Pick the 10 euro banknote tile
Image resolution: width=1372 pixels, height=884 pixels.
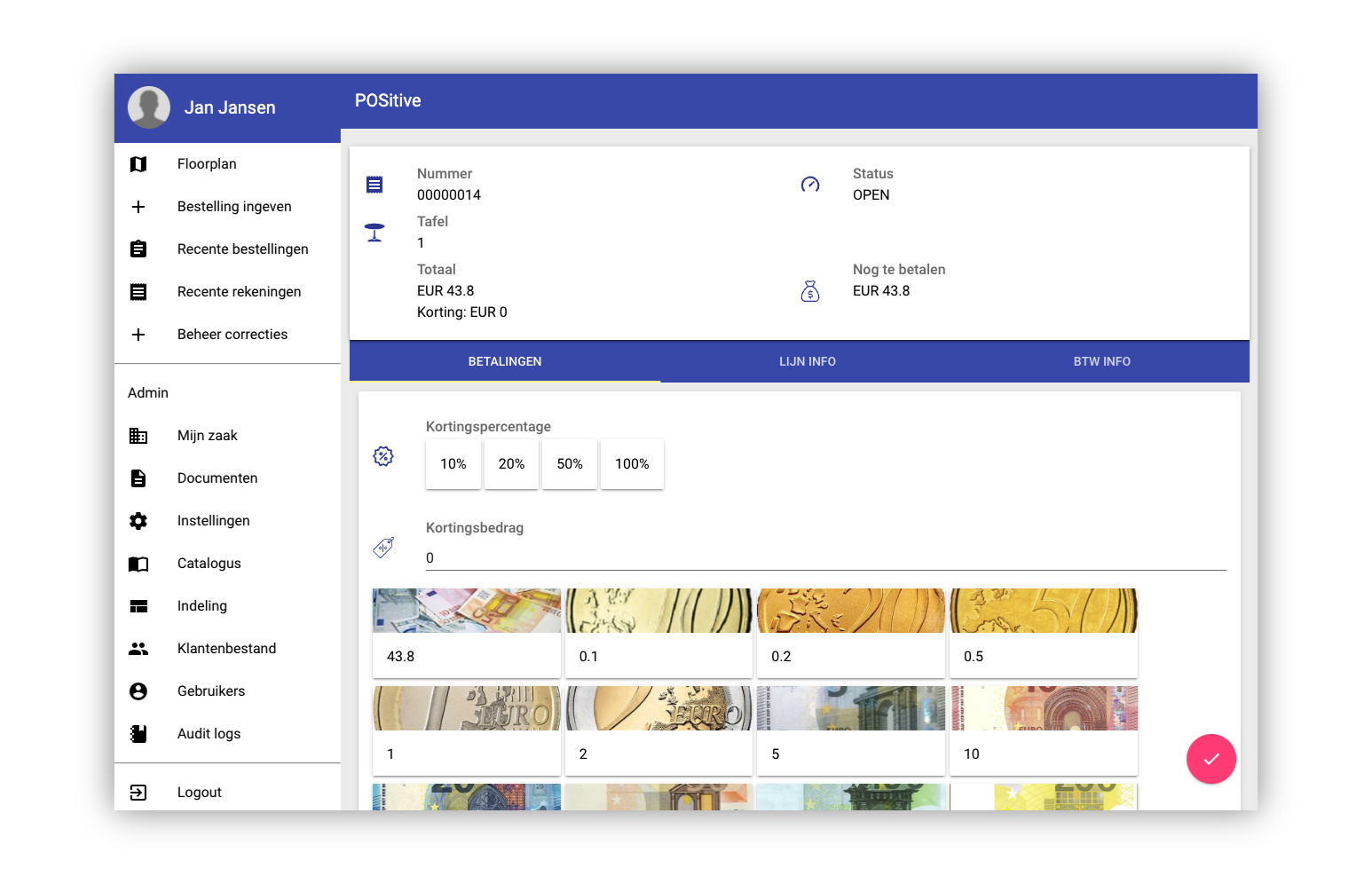pyautogui.click(x=1044, y=731)
